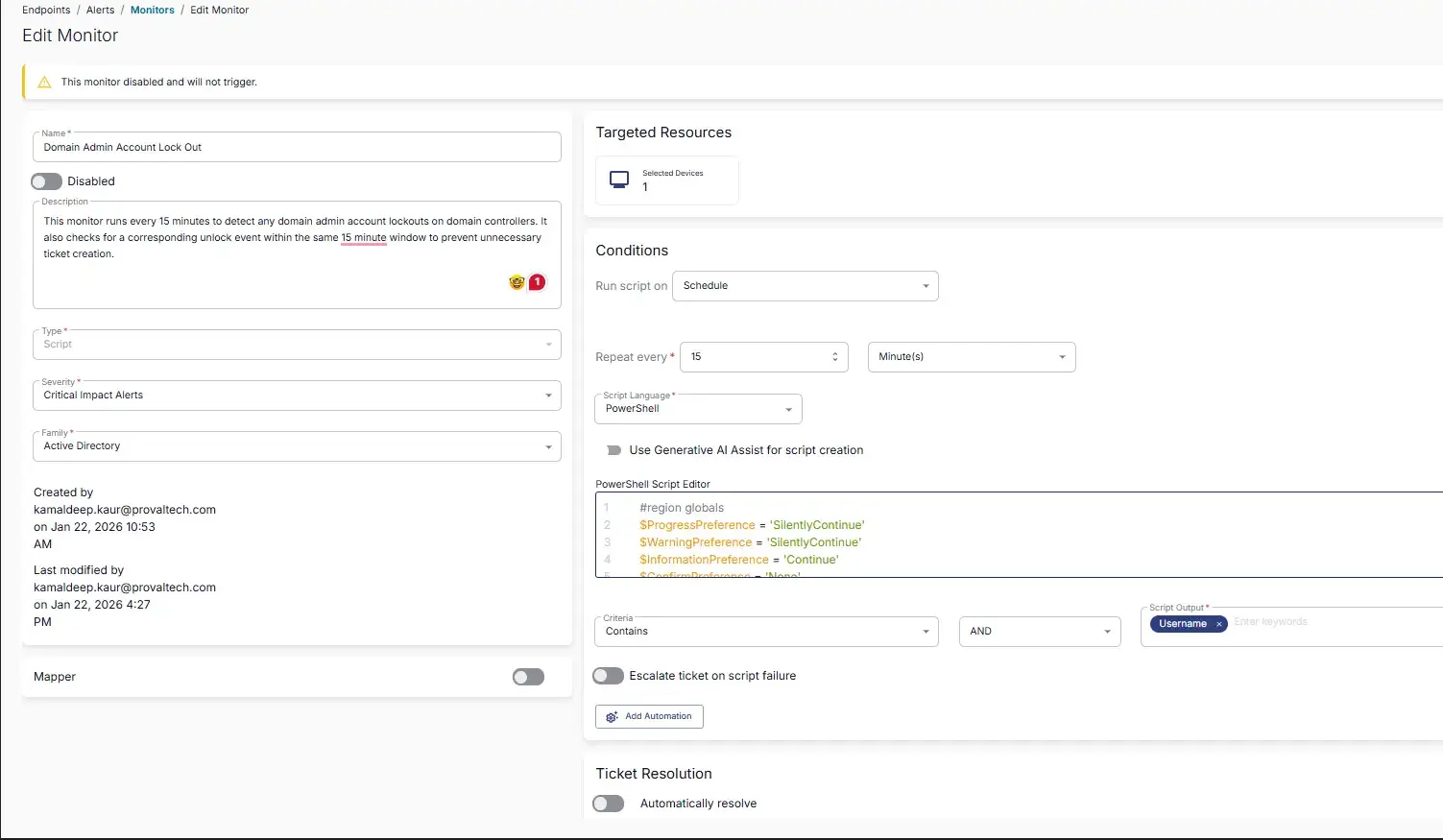Click the warning triangle icon in banner

click(44, 83)
